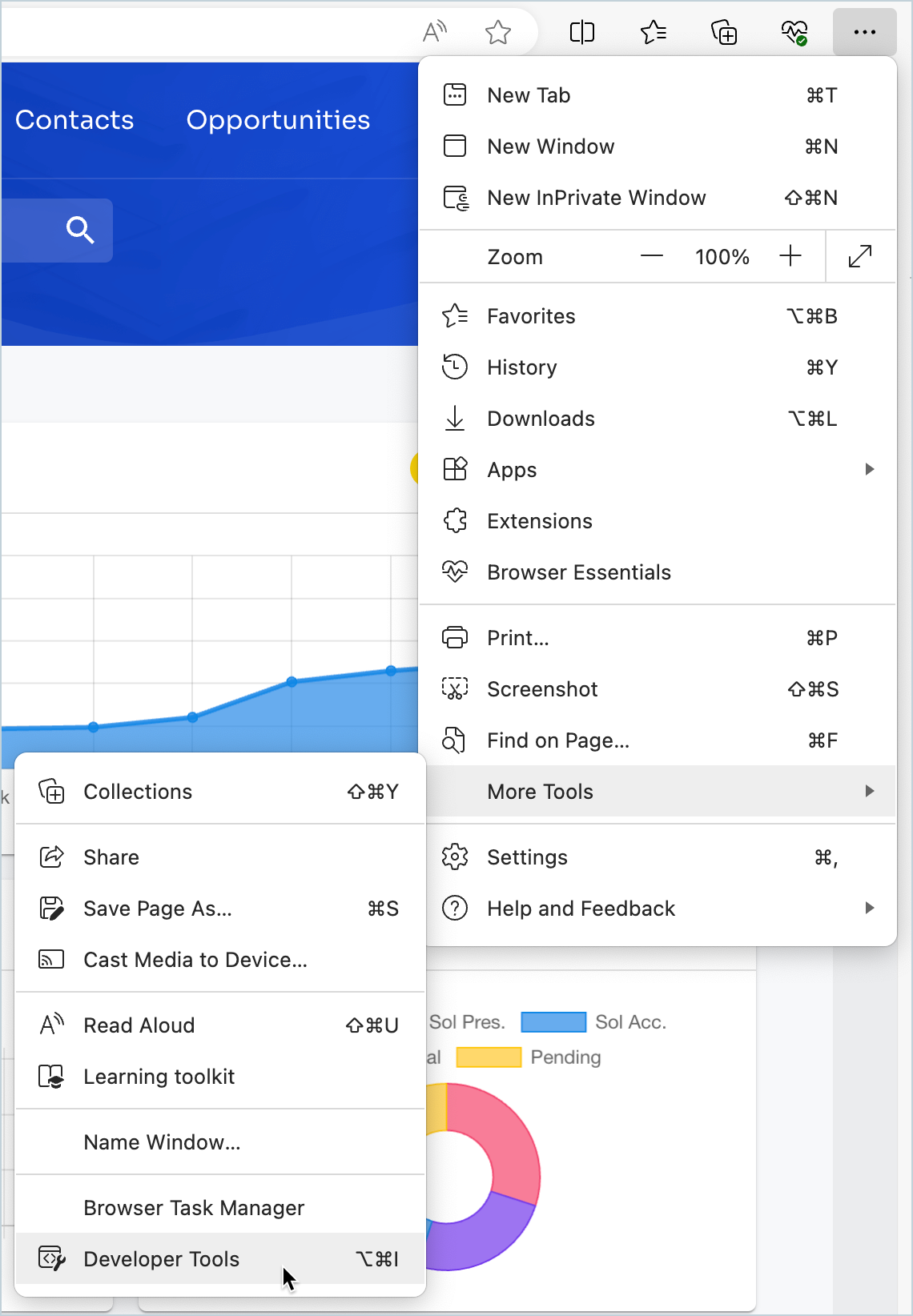Add page to favorites with star icon
Viewport: 913px width, 1316px height.
pos(498,32)
